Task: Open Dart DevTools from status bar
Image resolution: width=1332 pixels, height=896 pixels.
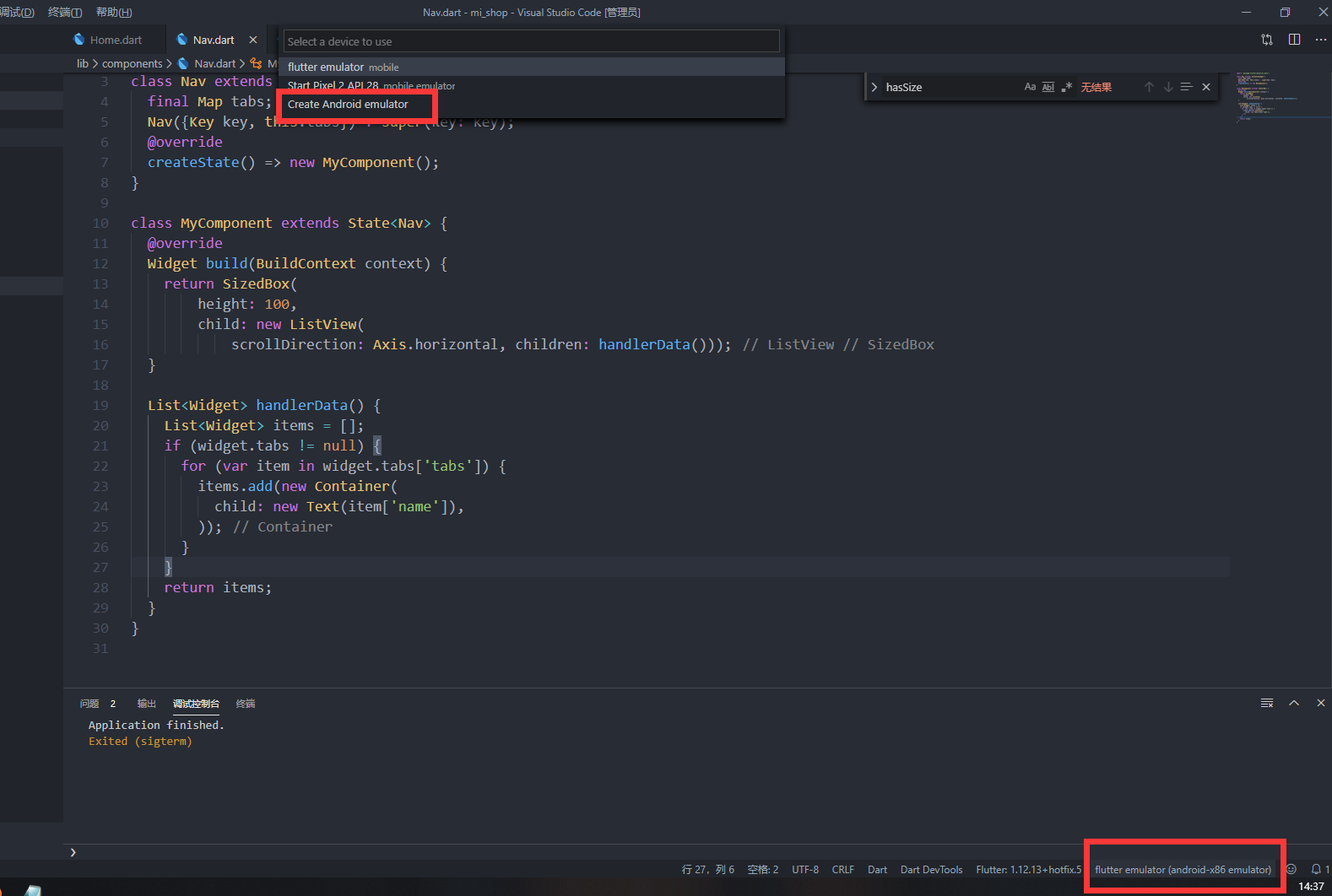Action: (931, 869)
